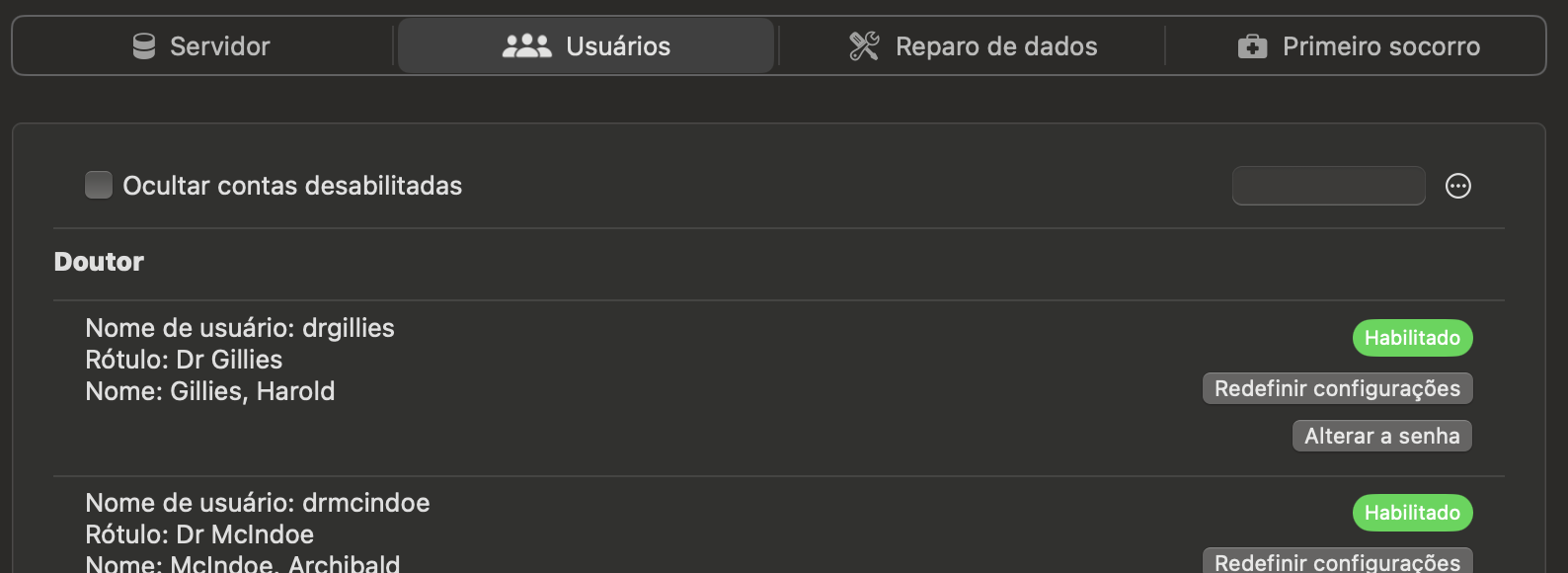Image resolution: width=1568 pixels, height=573 pixels.
Task: Click Alterar a senha for drgillies
Action: point(1381,436)
